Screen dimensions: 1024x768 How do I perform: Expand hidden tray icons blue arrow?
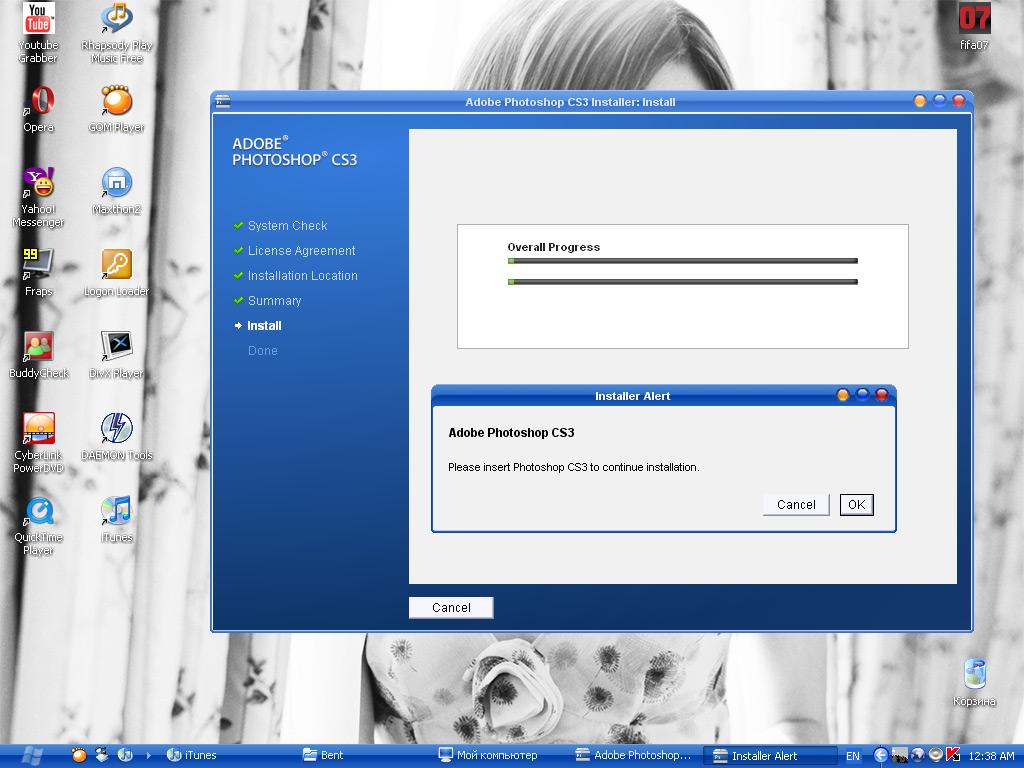(x=880, y=756)
